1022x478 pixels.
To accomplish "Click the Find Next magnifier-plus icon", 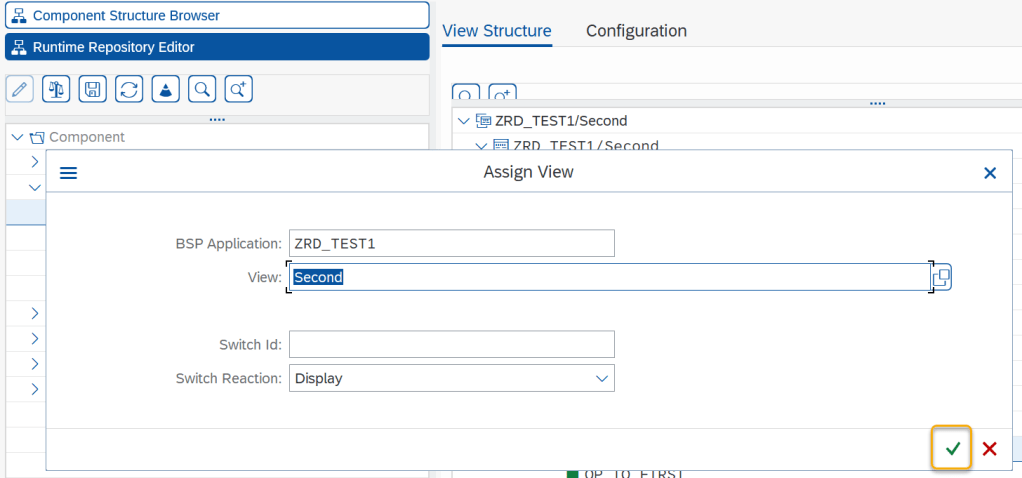I will (x=238, y=90).
